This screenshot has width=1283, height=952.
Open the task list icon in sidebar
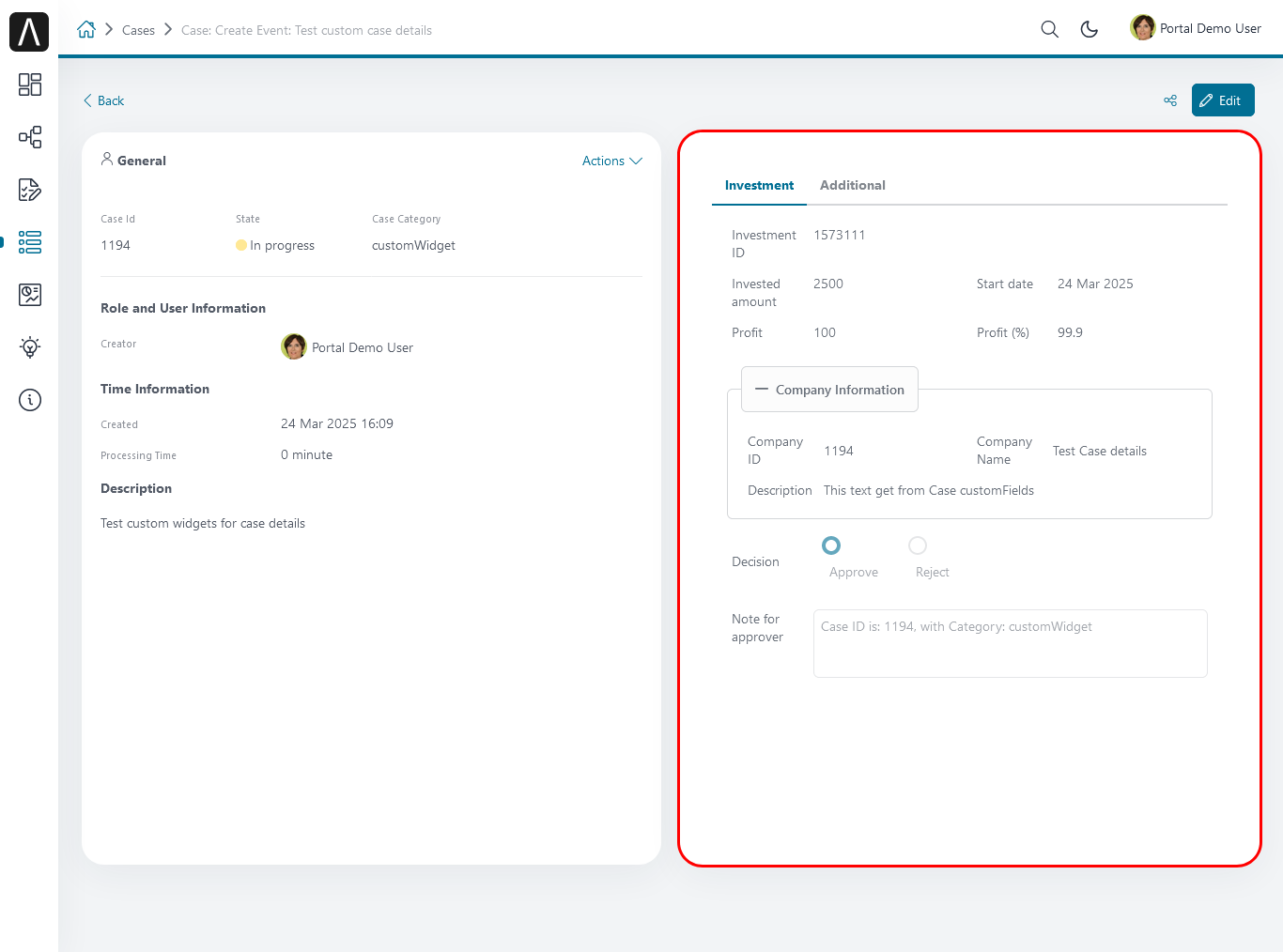tap(30, 190)
